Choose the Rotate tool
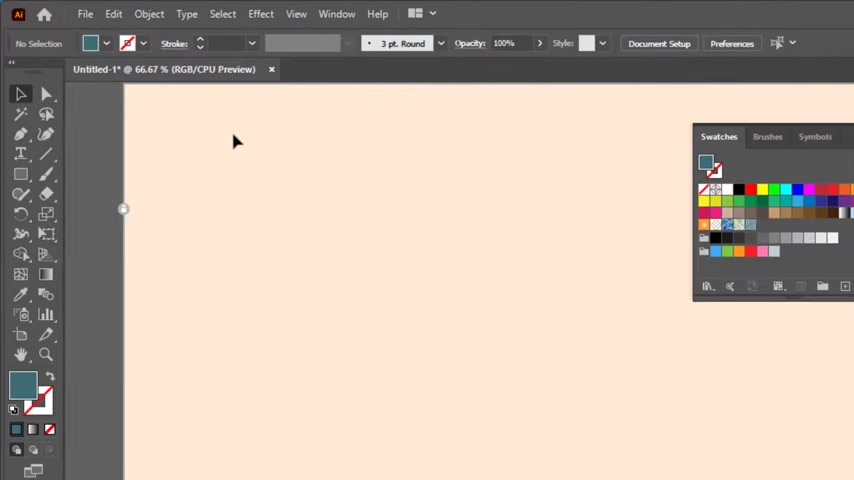Image resolution: width=854 pixels, height=480 pixels. [x=21, y=214]
